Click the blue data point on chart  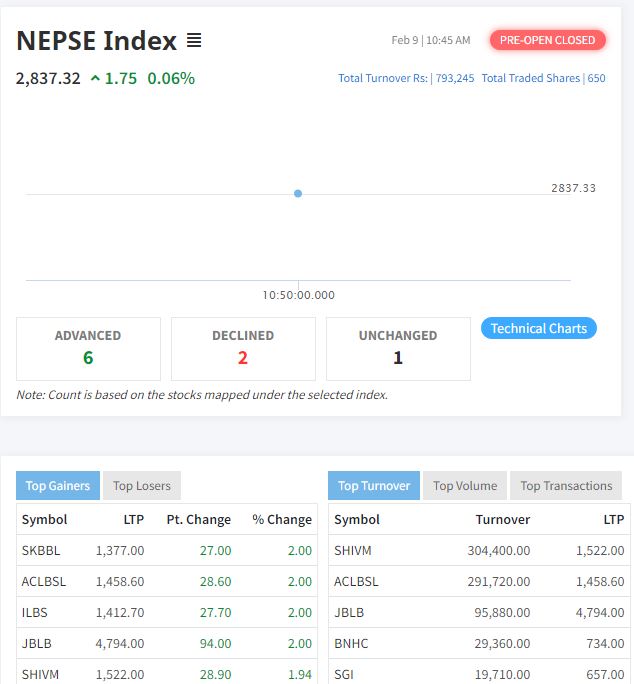(298, 193)
